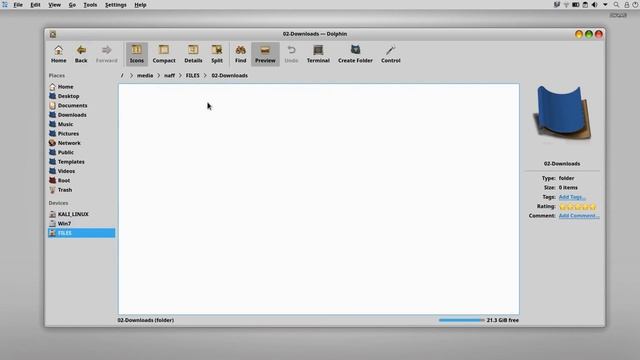The height and width of the screenshot is (360, 640).
Task: Select Public in the Places panel
Action: click(81, 152)
